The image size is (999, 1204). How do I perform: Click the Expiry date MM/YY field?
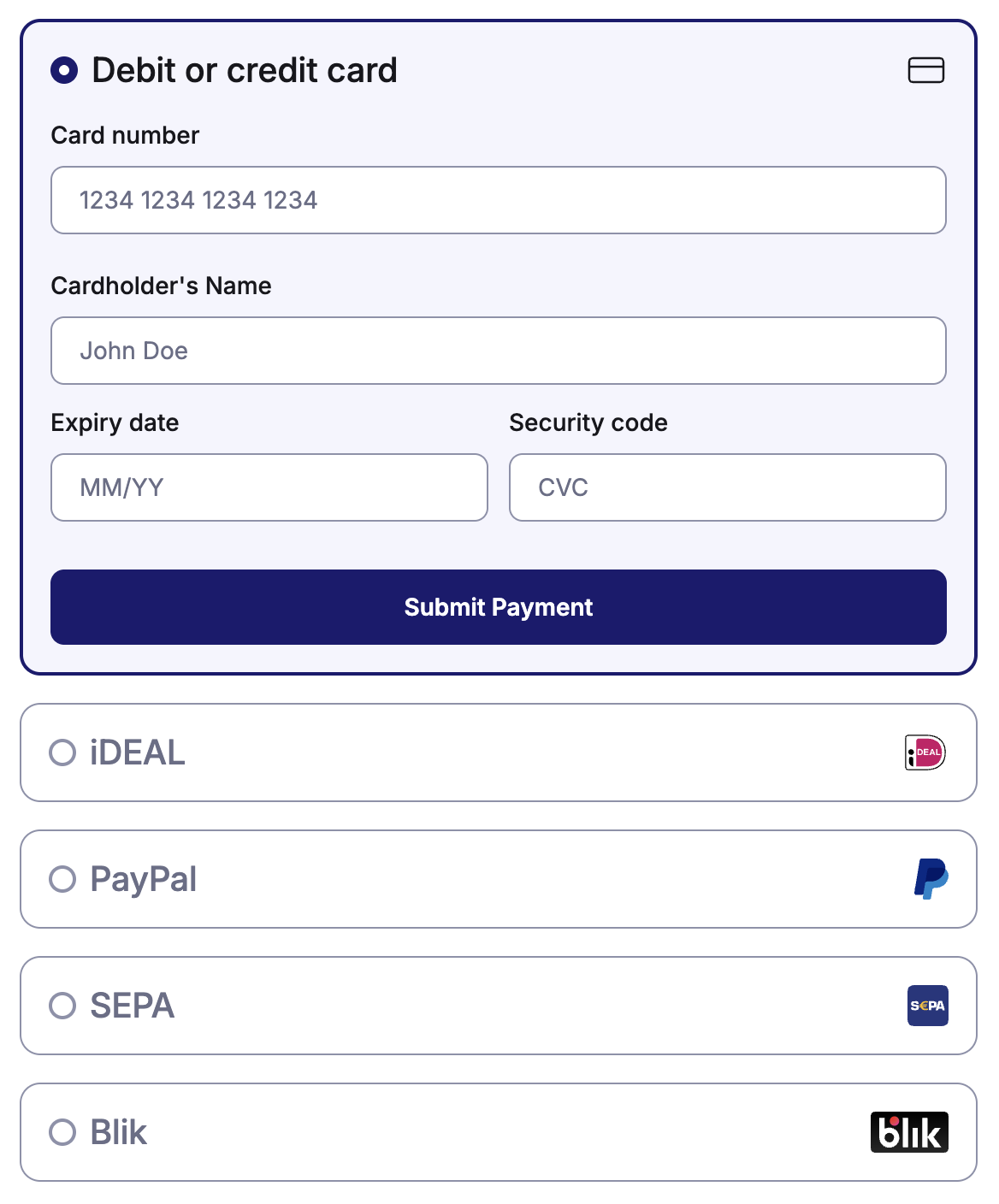point(269,487)
